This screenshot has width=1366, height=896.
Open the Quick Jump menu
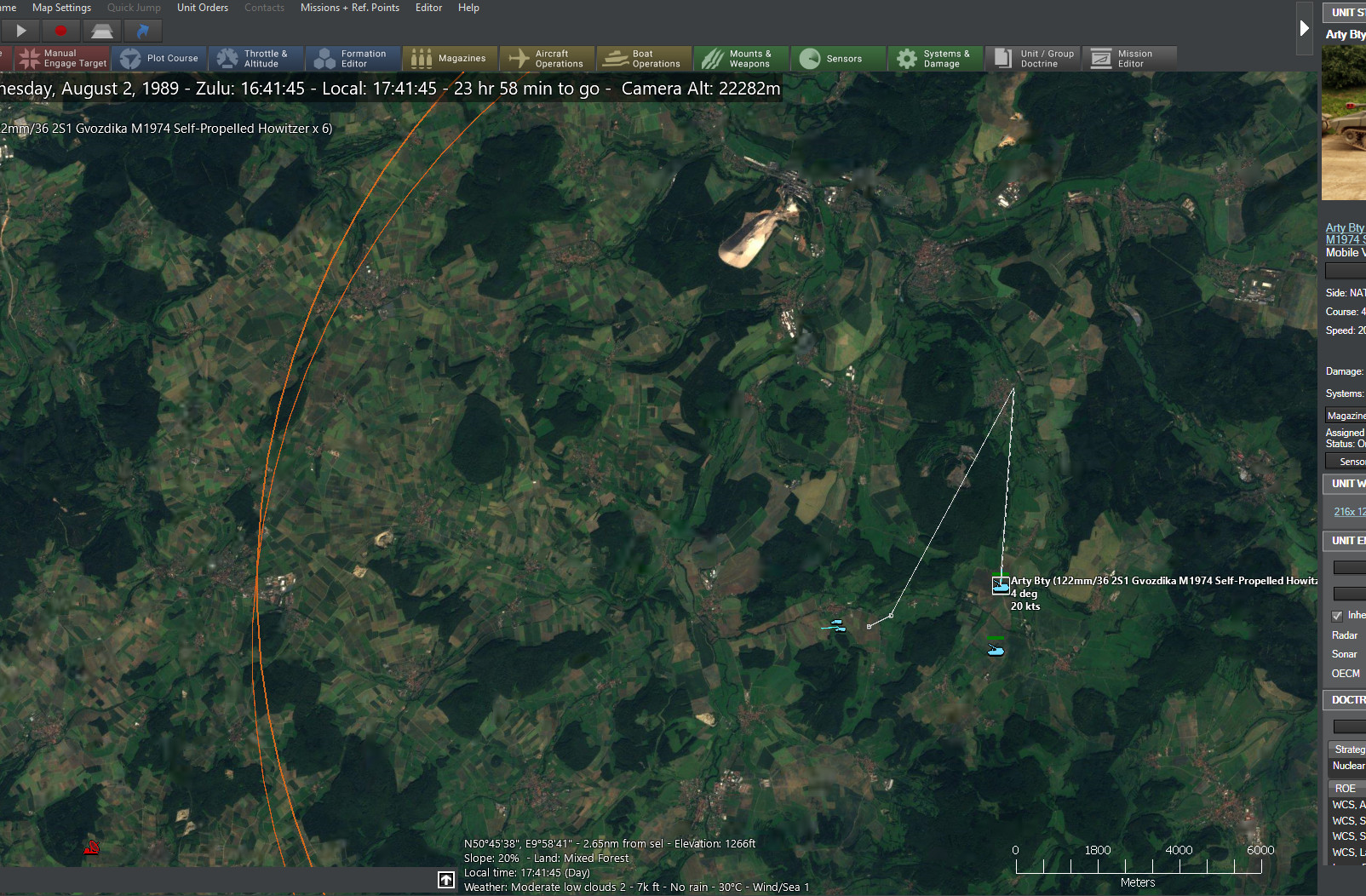click(x=134, y=8)
